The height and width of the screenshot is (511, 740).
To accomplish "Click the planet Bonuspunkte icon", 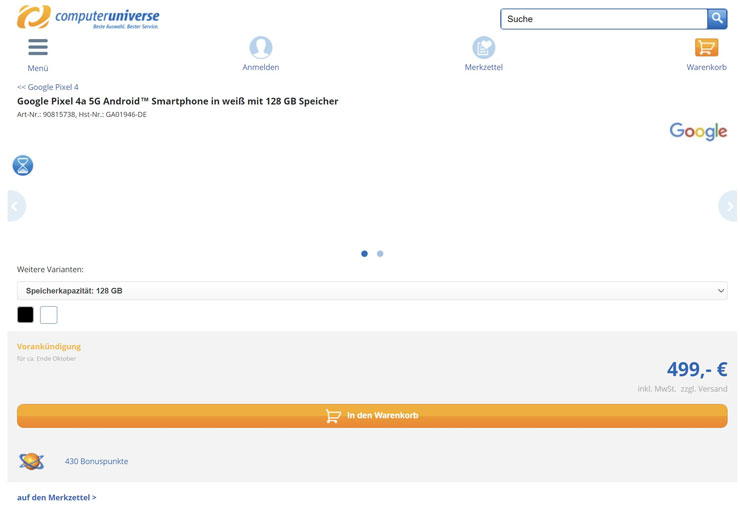I will pos(31,461).
